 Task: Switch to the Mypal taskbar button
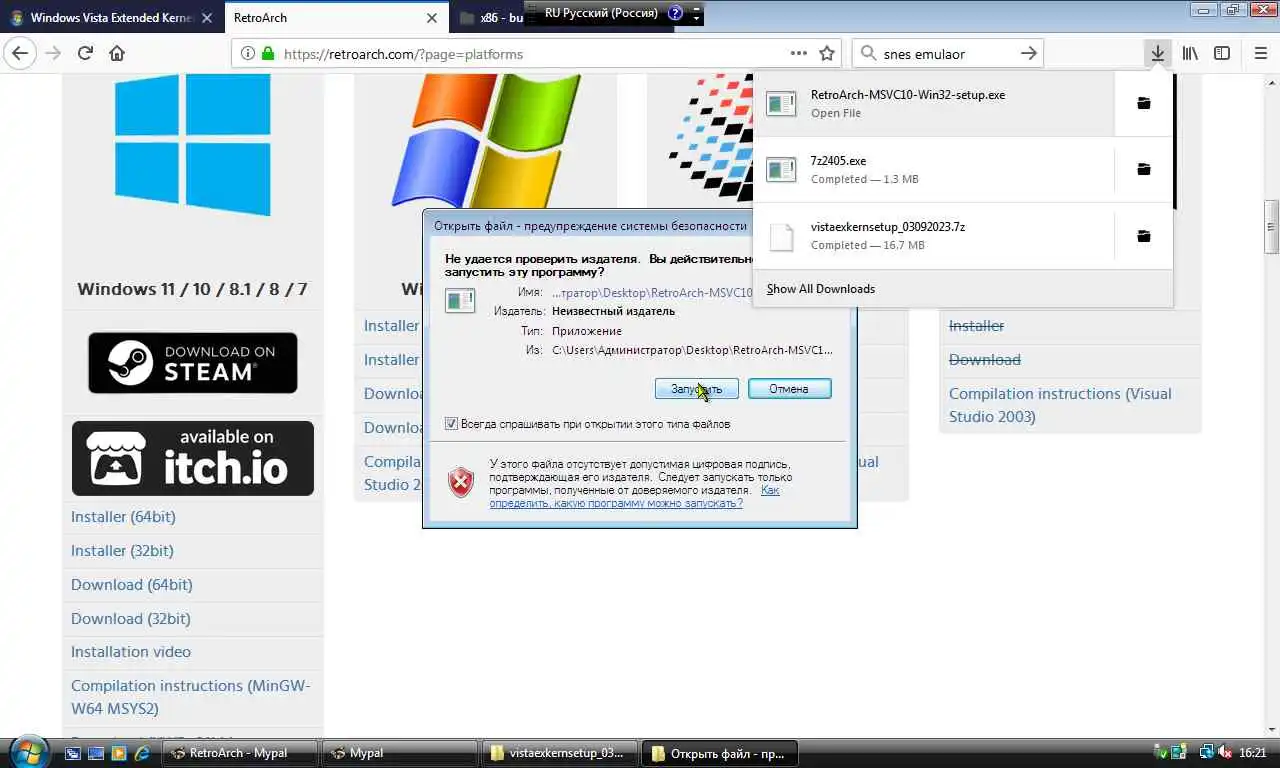[x=400, y=753]
